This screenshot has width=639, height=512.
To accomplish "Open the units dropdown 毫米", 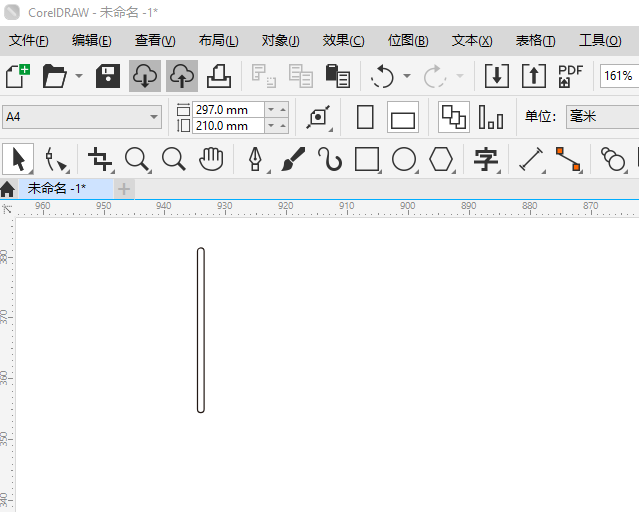I will [x=602, y=117].
